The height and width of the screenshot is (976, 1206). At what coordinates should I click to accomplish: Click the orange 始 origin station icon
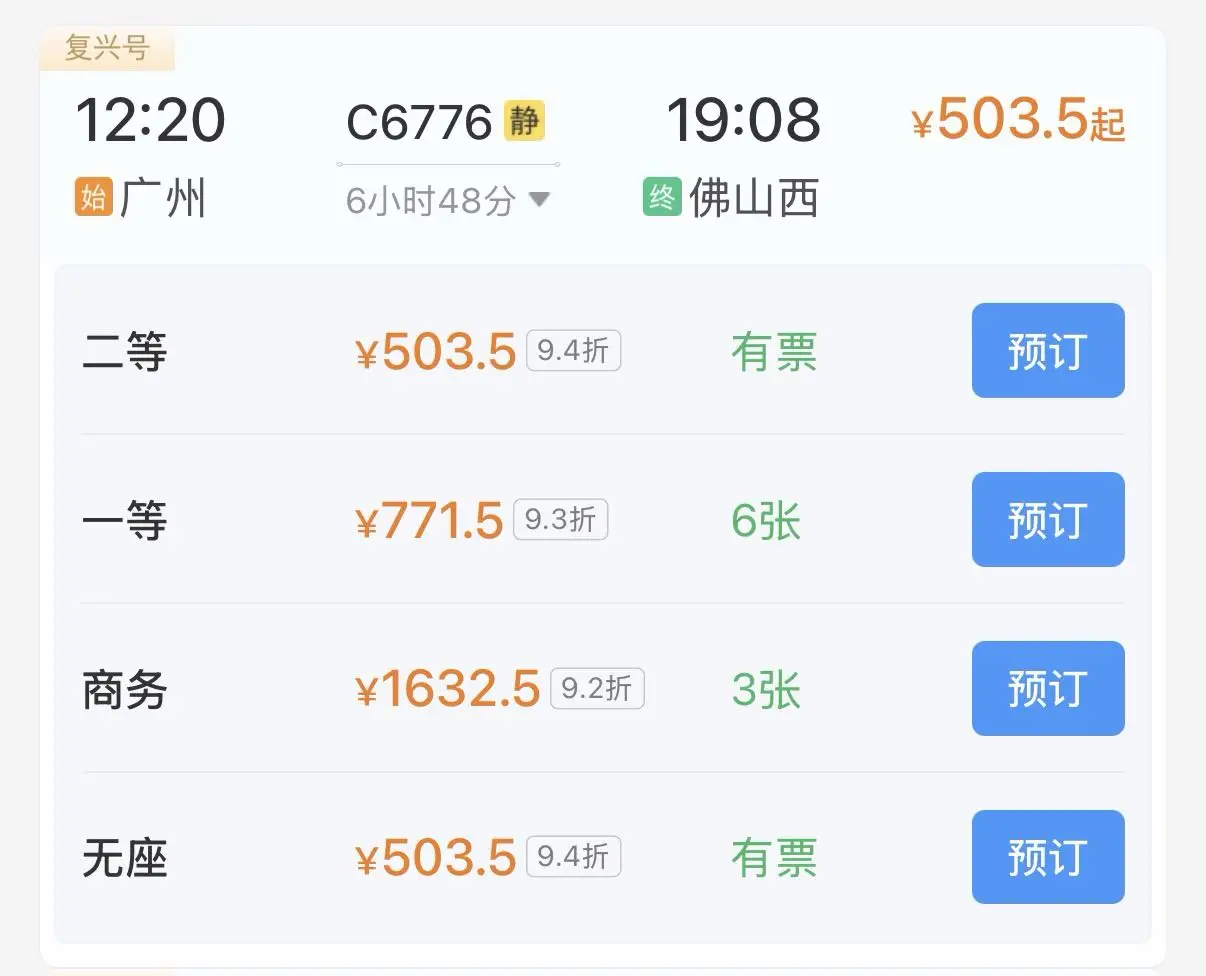tap(93, 197)
